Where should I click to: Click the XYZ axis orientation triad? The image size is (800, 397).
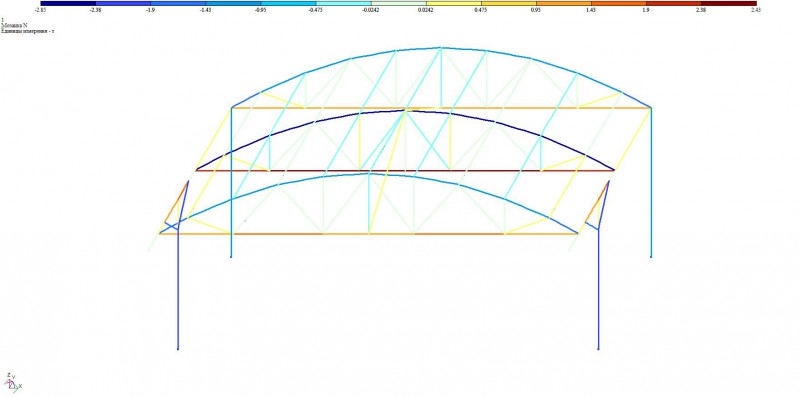pos(13,382)
